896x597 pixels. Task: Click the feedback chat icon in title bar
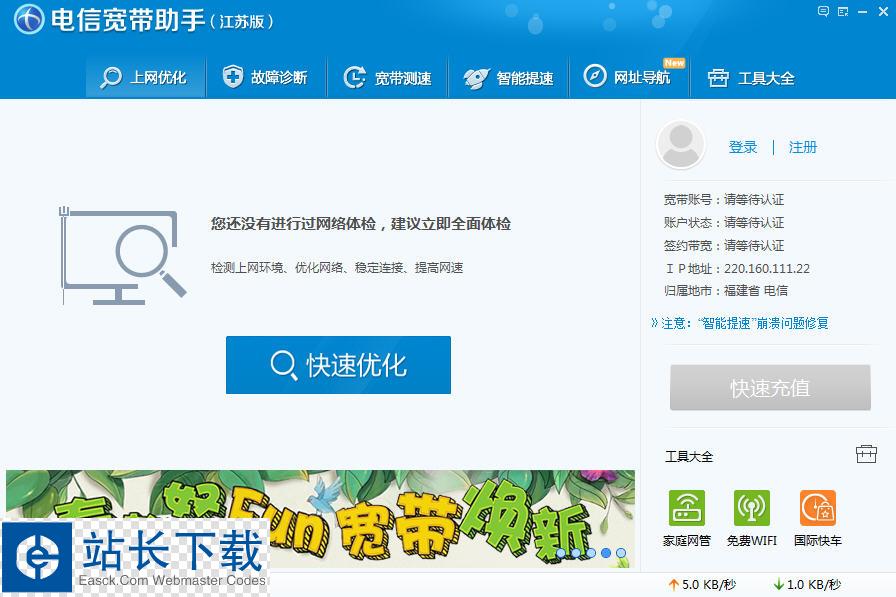(x=823, y=11)
